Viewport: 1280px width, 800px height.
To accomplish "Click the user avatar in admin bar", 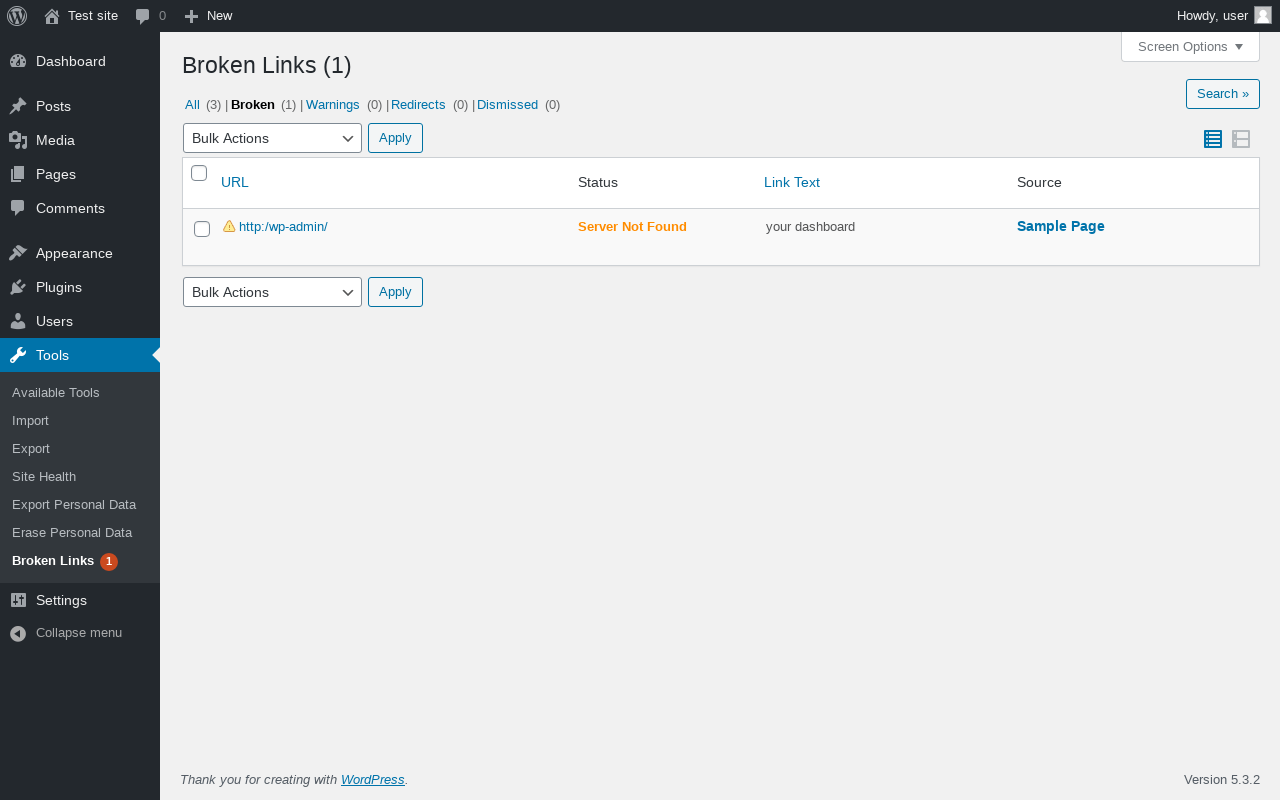I will coord(1263,15).
